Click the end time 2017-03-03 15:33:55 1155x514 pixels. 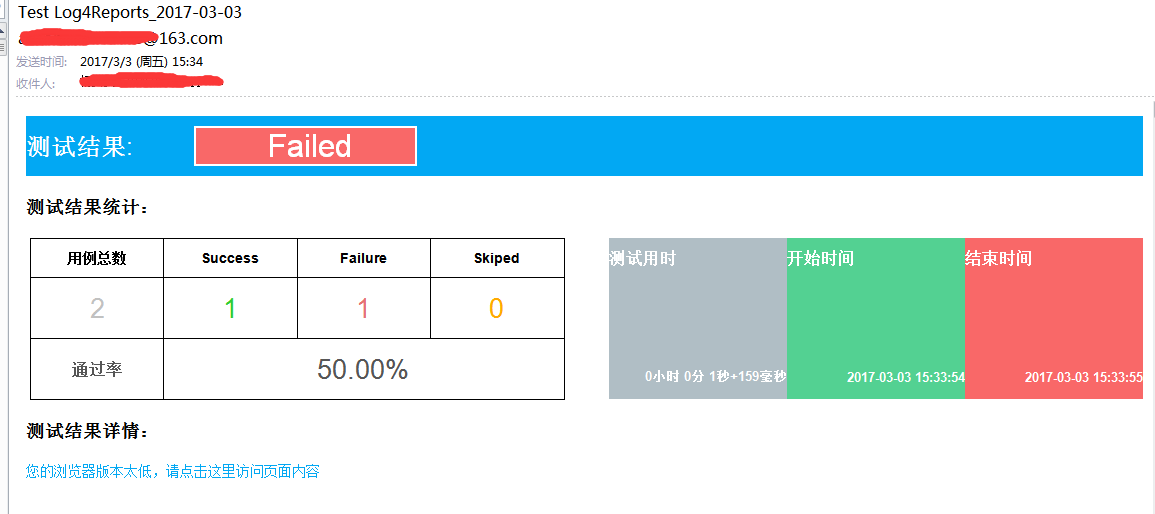1084,377
